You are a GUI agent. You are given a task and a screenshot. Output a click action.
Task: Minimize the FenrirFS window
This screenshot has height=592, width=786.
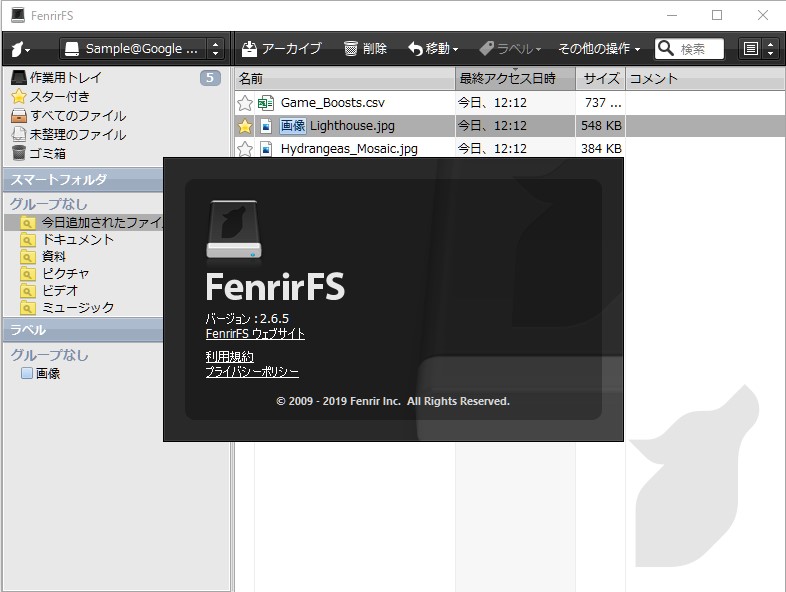point(672,16)
